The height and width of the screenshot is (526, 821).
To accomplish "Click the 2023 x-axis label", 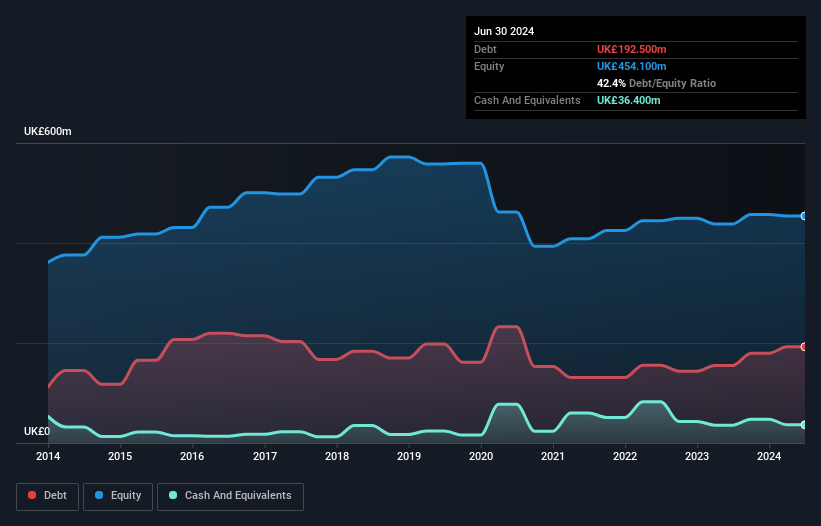I will coord(697,456).
